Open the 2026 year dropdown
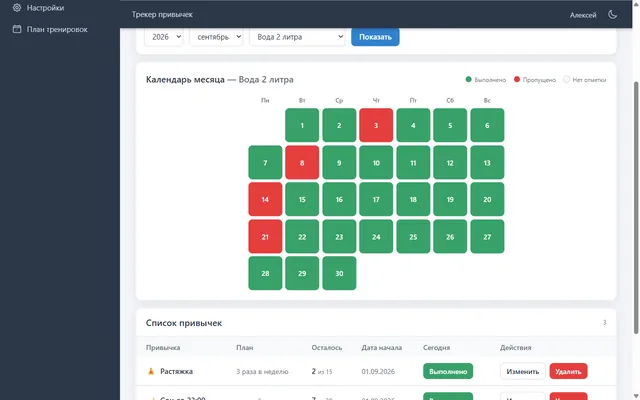Image resolution: width=640 pixels, height=400 pixels. coord(163,37)
